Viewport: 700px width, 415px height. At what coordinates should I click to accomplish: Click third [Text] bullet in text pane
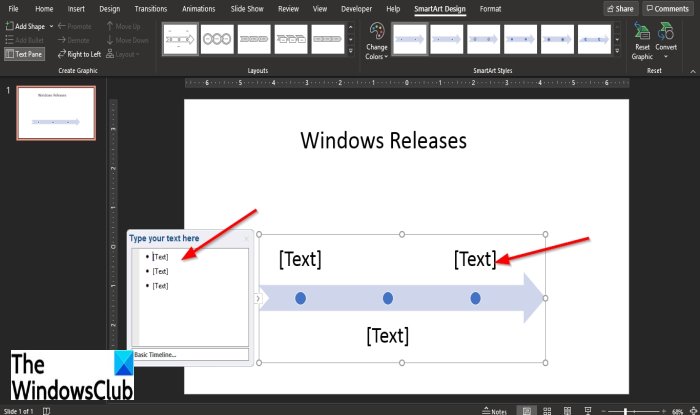(160, 286)
